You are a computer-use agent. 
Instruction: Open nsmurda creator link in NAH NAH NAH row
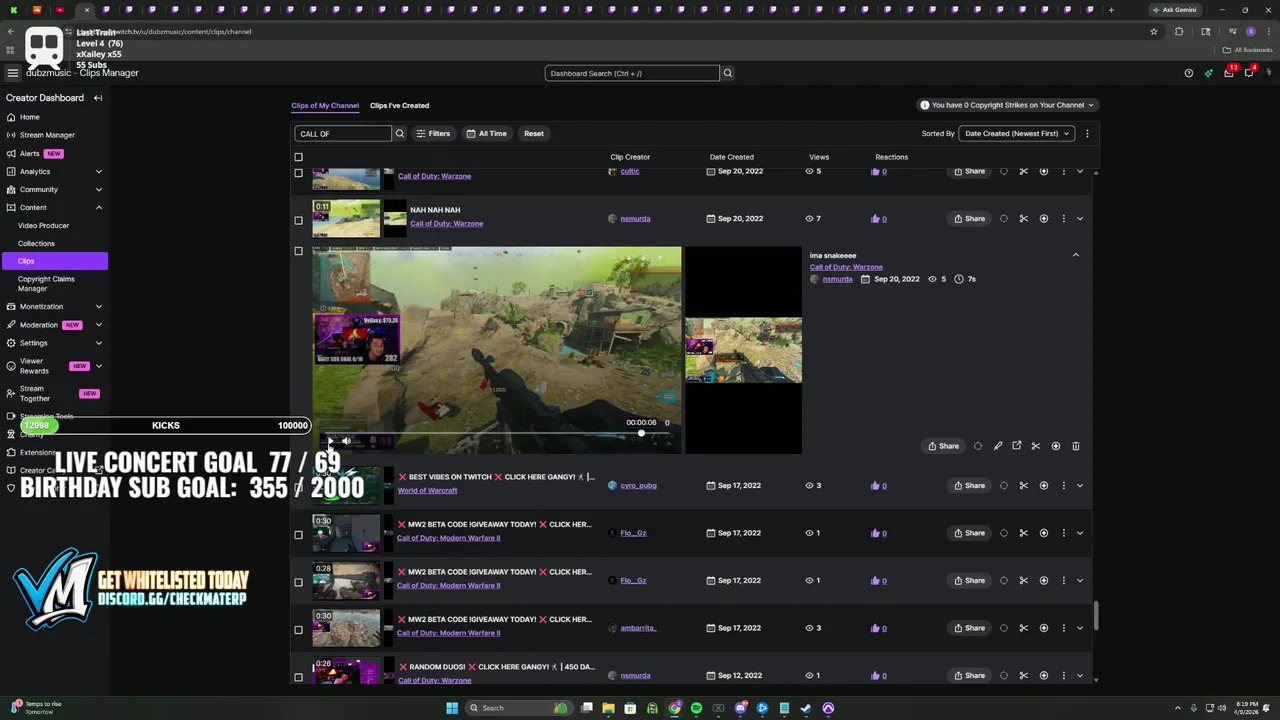click(x=635, y=219)
